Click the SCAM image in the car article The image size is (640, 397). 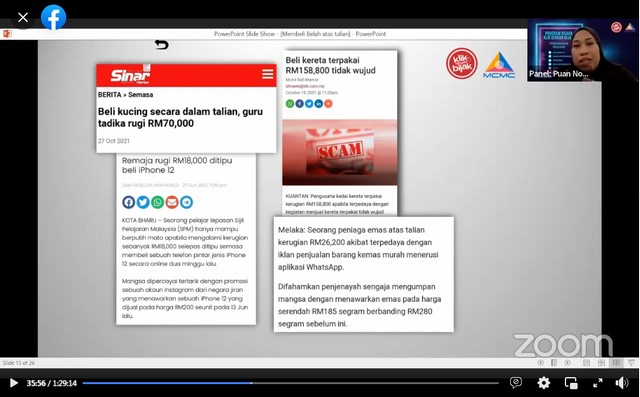point(340,152)
